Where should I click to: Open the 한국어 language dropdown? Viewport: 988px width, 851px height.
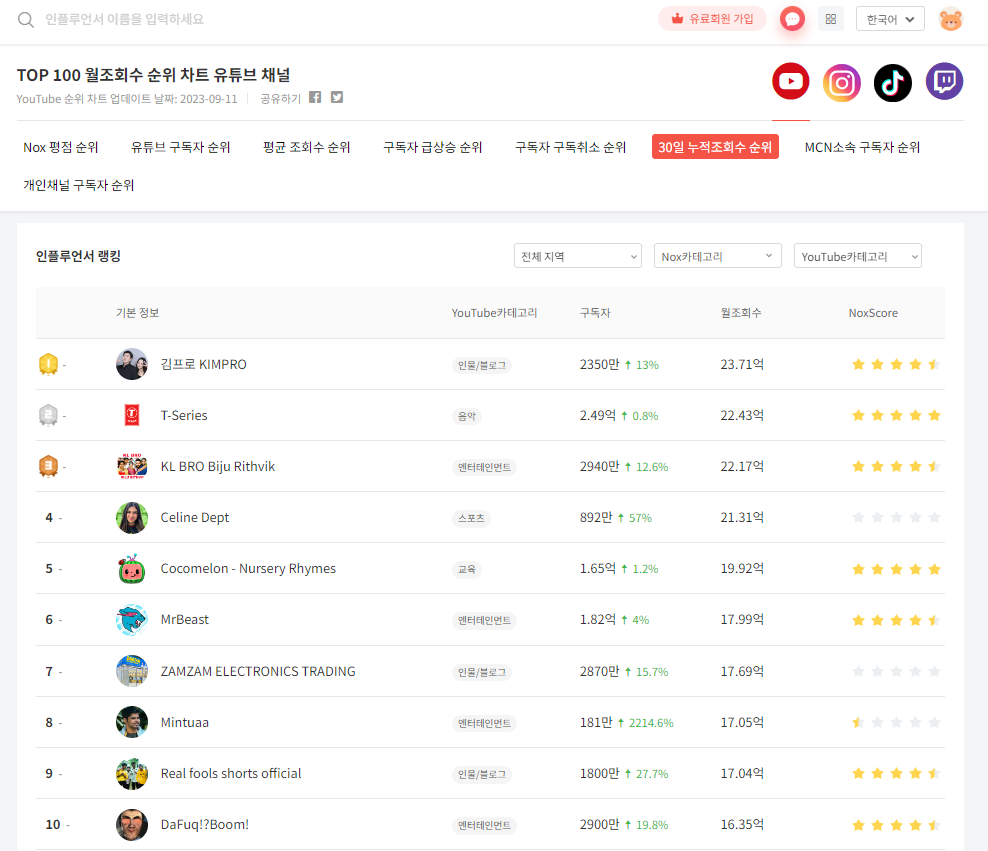coord(890,19)
